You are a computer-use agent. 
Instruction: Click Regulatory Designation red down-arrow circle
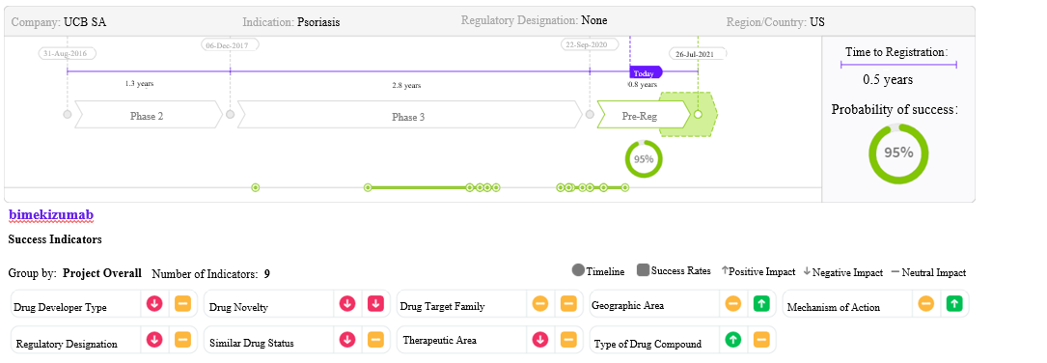[155, 340]
